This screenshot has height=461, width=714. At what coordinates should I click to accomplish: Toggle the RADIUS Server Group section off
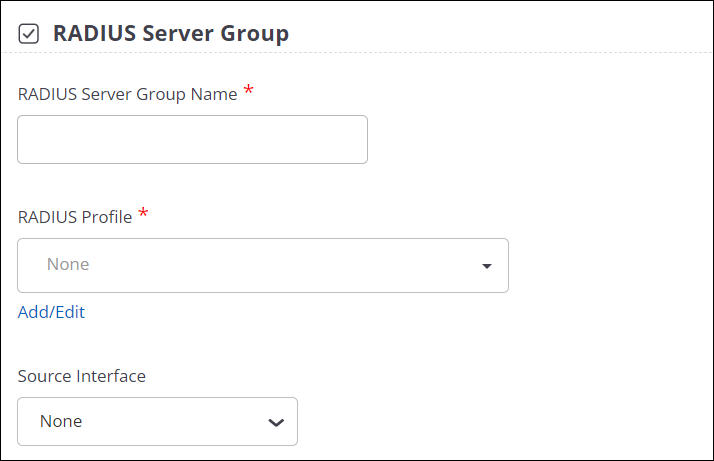(29, 34)
